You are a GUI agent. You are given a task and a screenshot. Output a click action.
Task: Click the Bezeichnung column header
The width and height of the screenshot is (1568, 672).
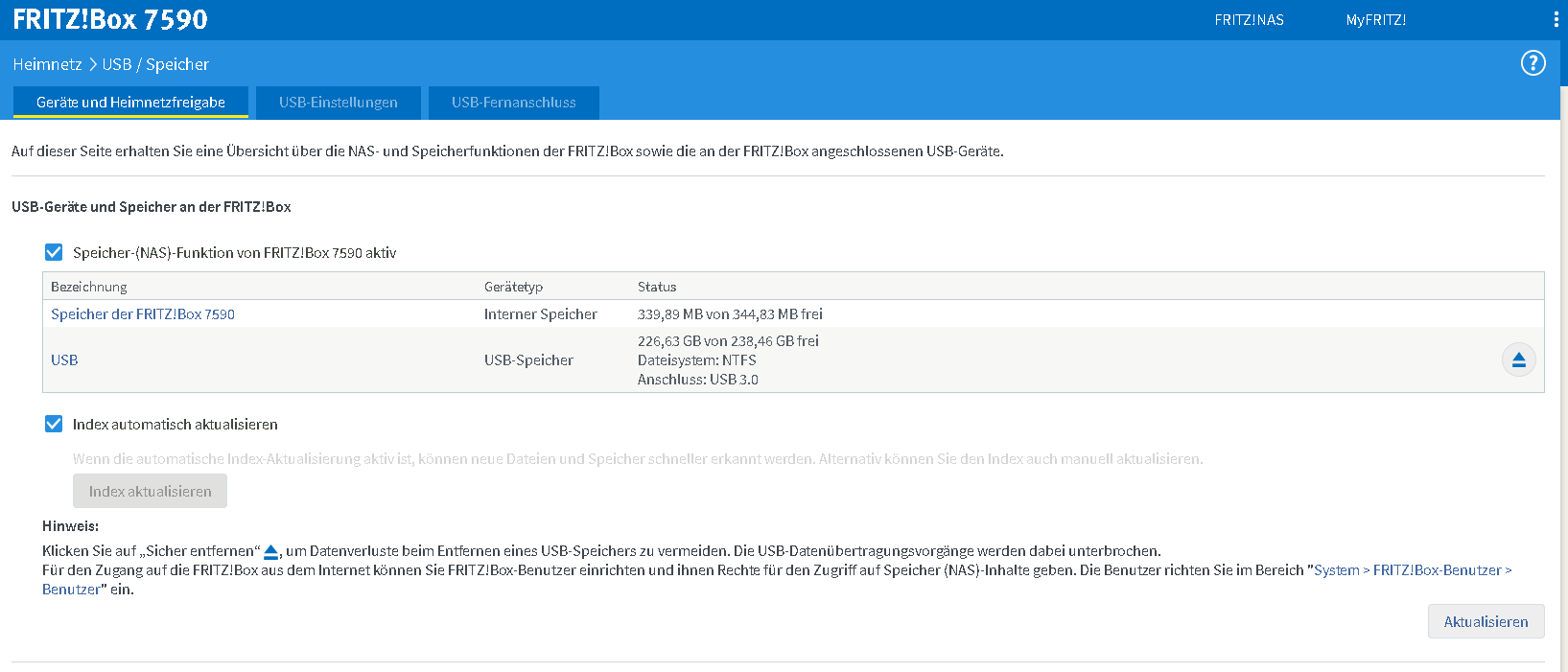pyautogui.click(x=88, y=287)
